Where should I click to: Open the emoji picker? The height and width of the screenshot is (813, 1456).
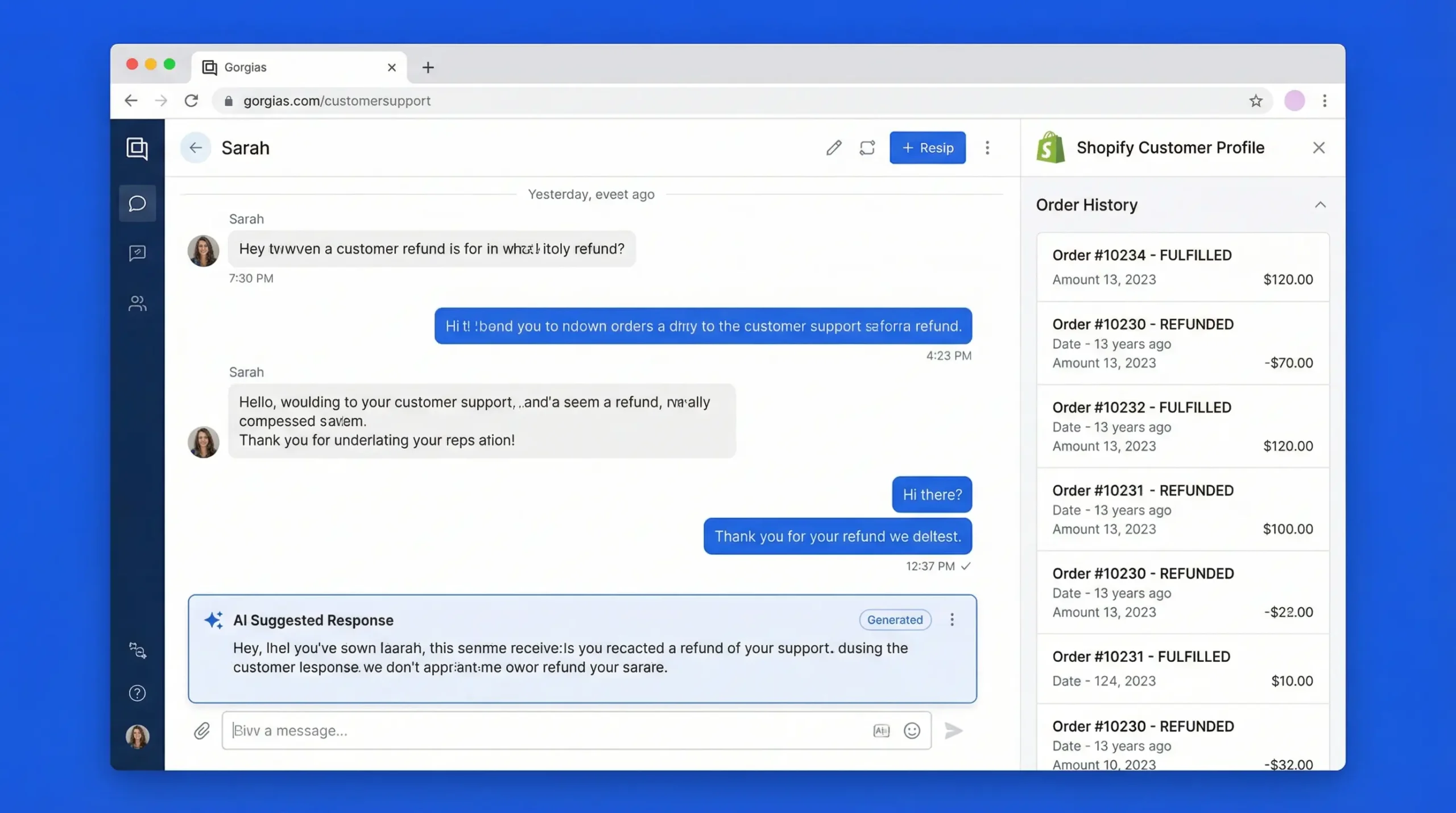912,731
